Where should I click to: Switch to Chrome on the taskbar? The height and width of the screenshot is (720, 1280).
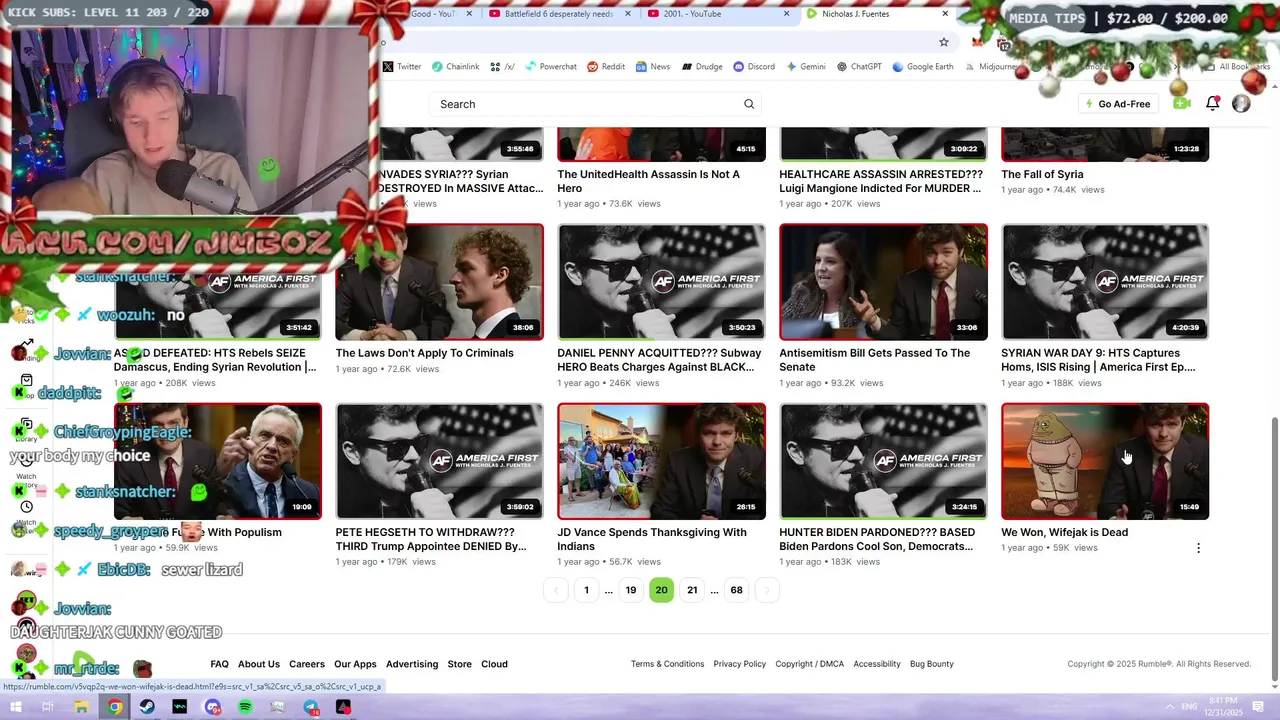pos(115,707)
